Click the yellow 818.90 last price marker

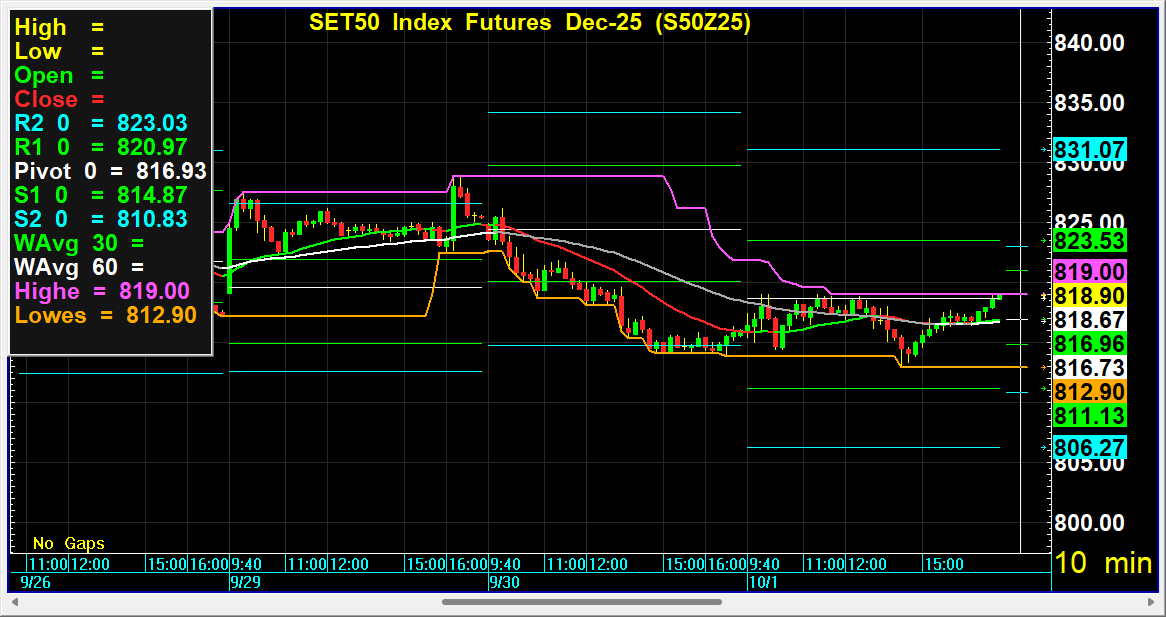1089,296
